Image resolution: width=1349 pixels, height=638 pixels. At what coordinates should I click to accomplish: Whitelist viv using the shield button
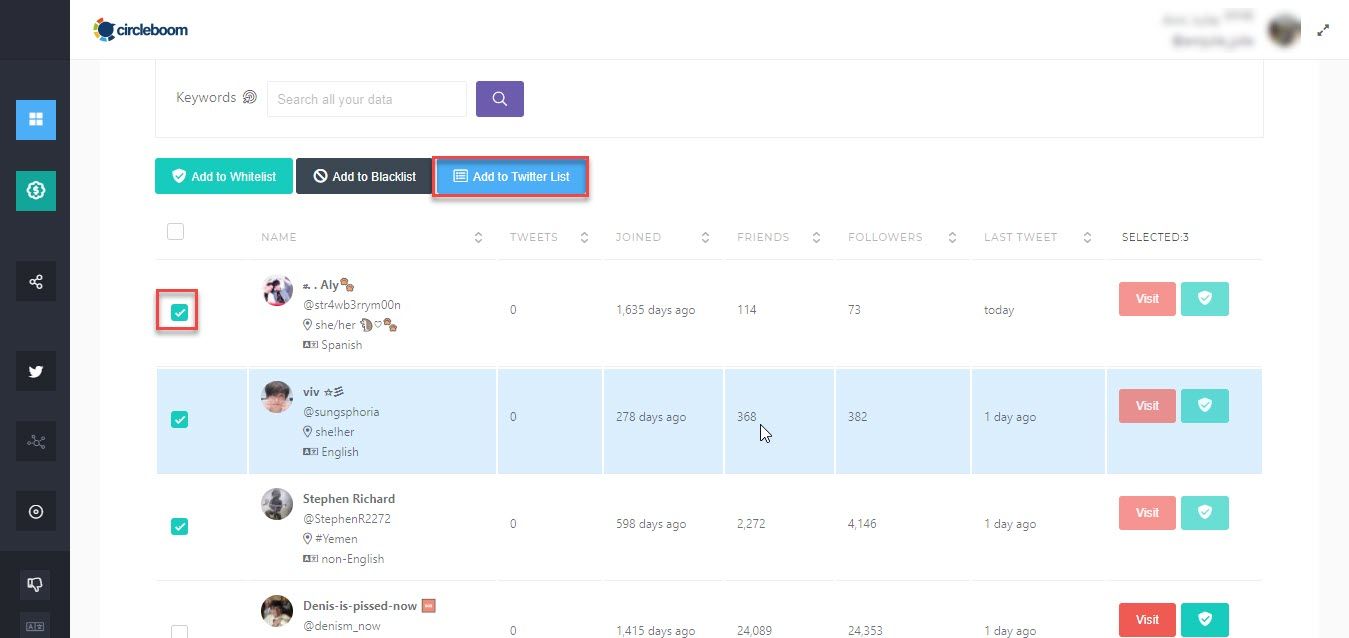(1205, 406)
